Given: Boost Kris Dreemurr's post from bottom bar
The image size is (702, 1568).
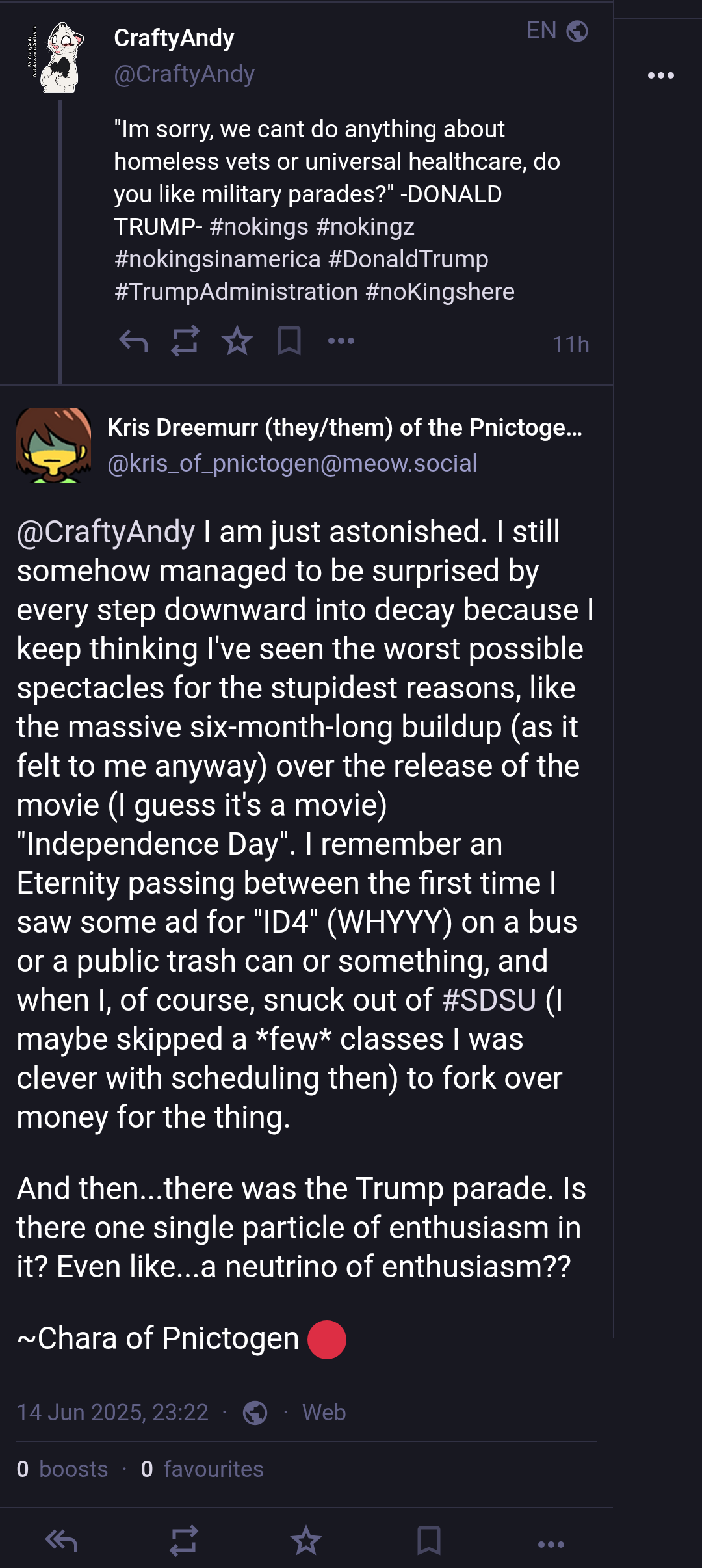Looking at the screenshot, I should click(x=184, y=1541).
